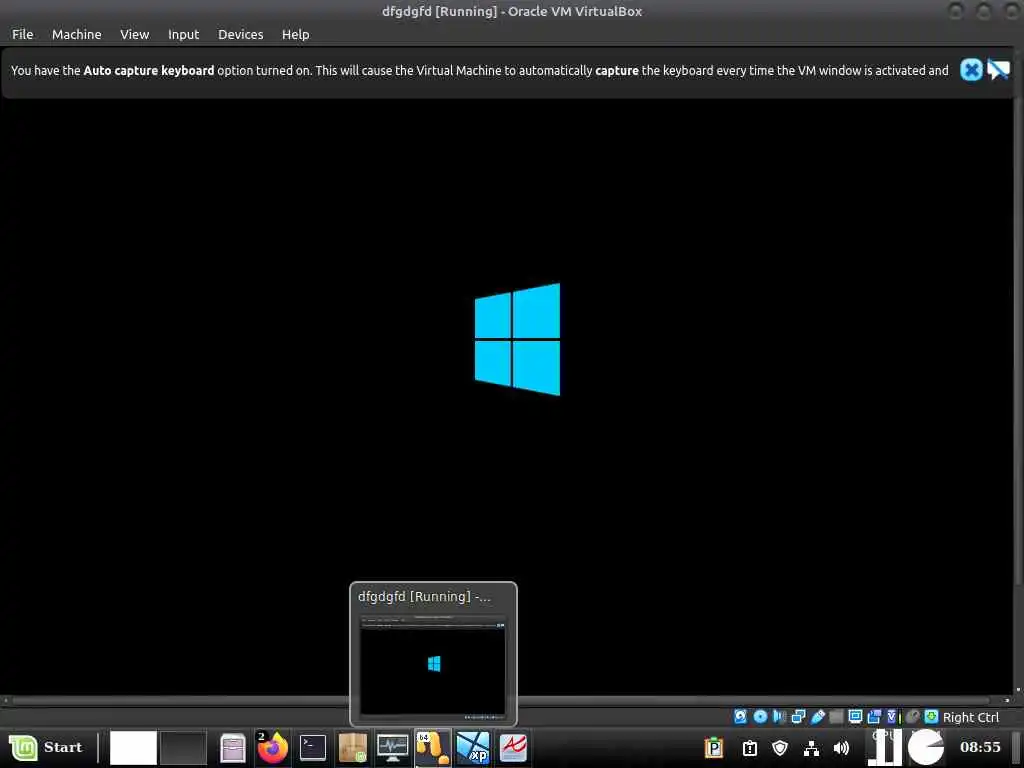Viewport: 1024px width, 768px height.
Task: Open the network connections tray icon
Action: [x=811, y=747]
